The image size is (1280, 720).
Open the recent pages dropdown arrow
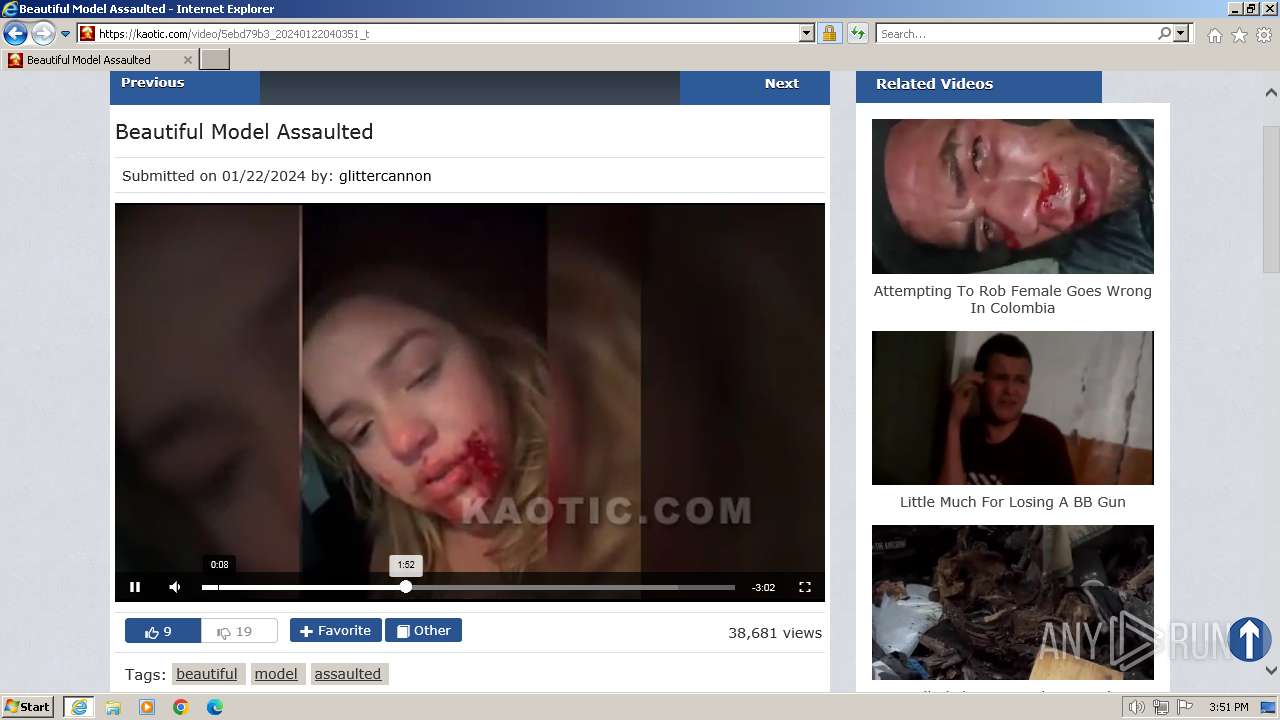(x=66, y=34)
